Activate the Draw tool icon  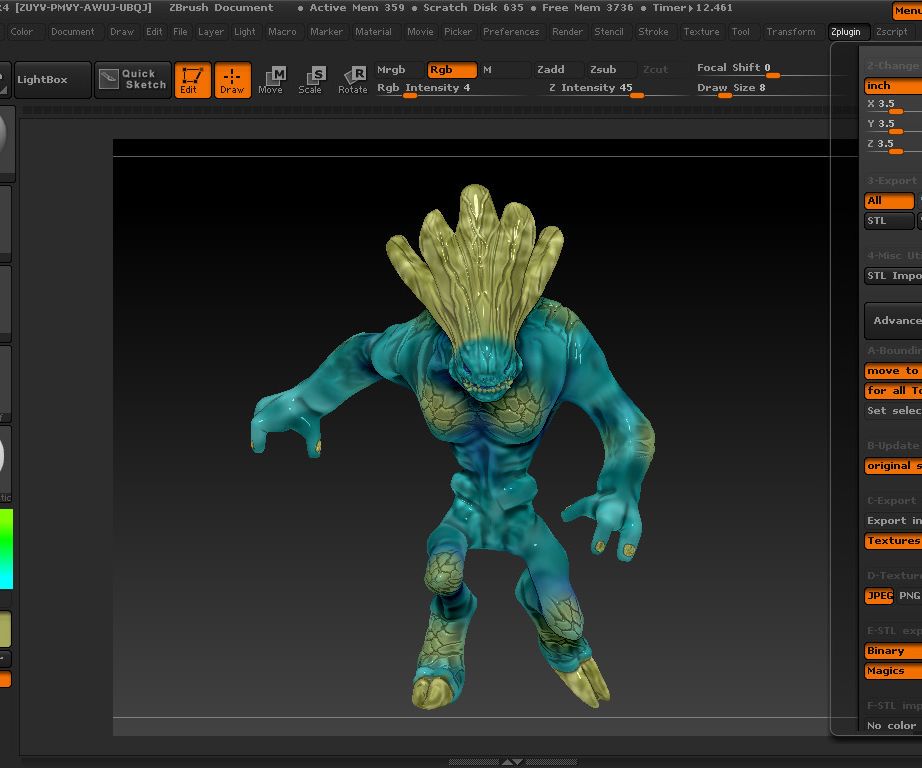click(233, 80)
